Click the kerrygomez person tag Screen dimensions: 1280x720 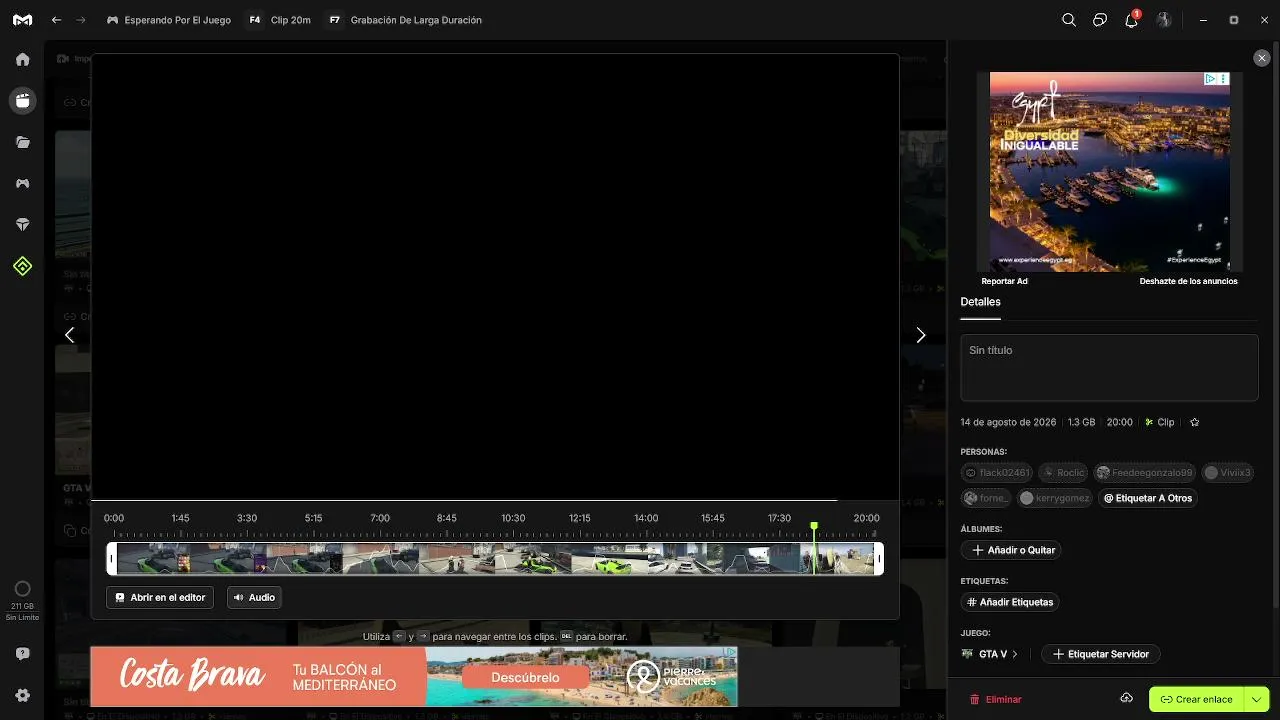tap(1055, 498)
